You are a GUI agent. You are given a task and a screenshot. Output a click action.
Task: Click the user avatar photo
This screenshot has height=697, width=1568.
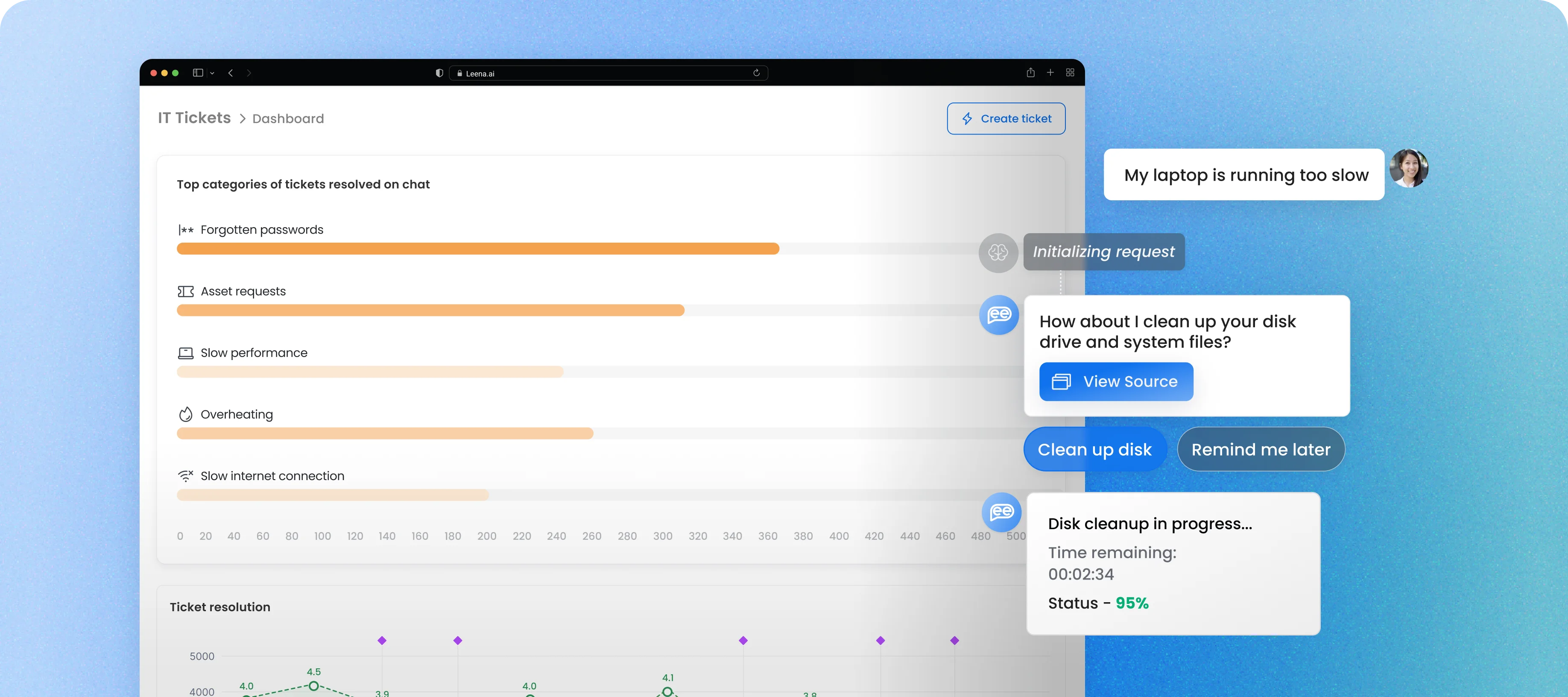click(x=1409, y=168)
